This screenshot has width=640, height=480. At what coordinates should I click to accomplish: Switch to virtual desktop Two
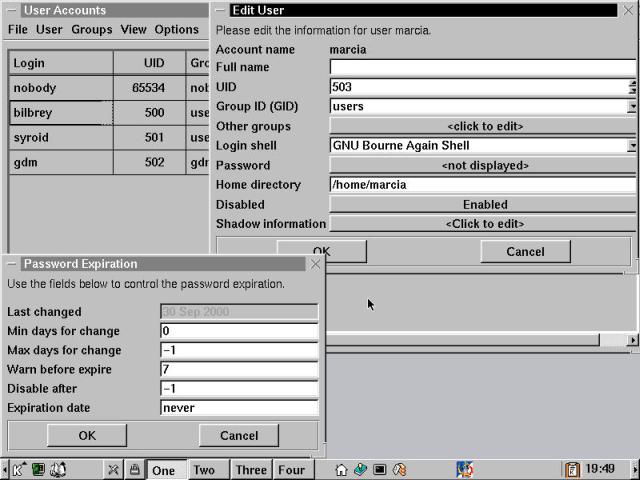coord(204,469)
